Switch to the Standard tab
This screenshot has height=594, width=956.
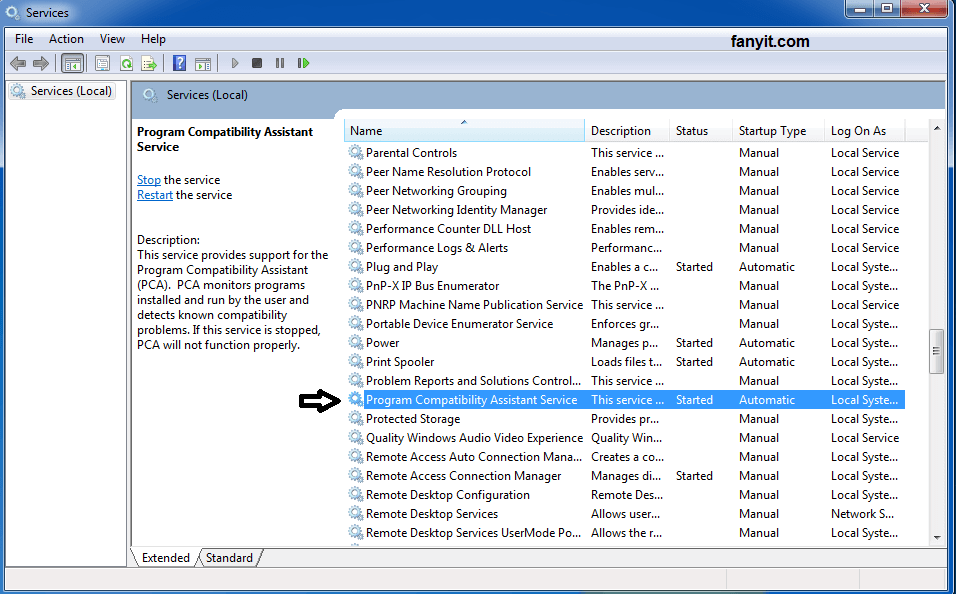point(228,557)
